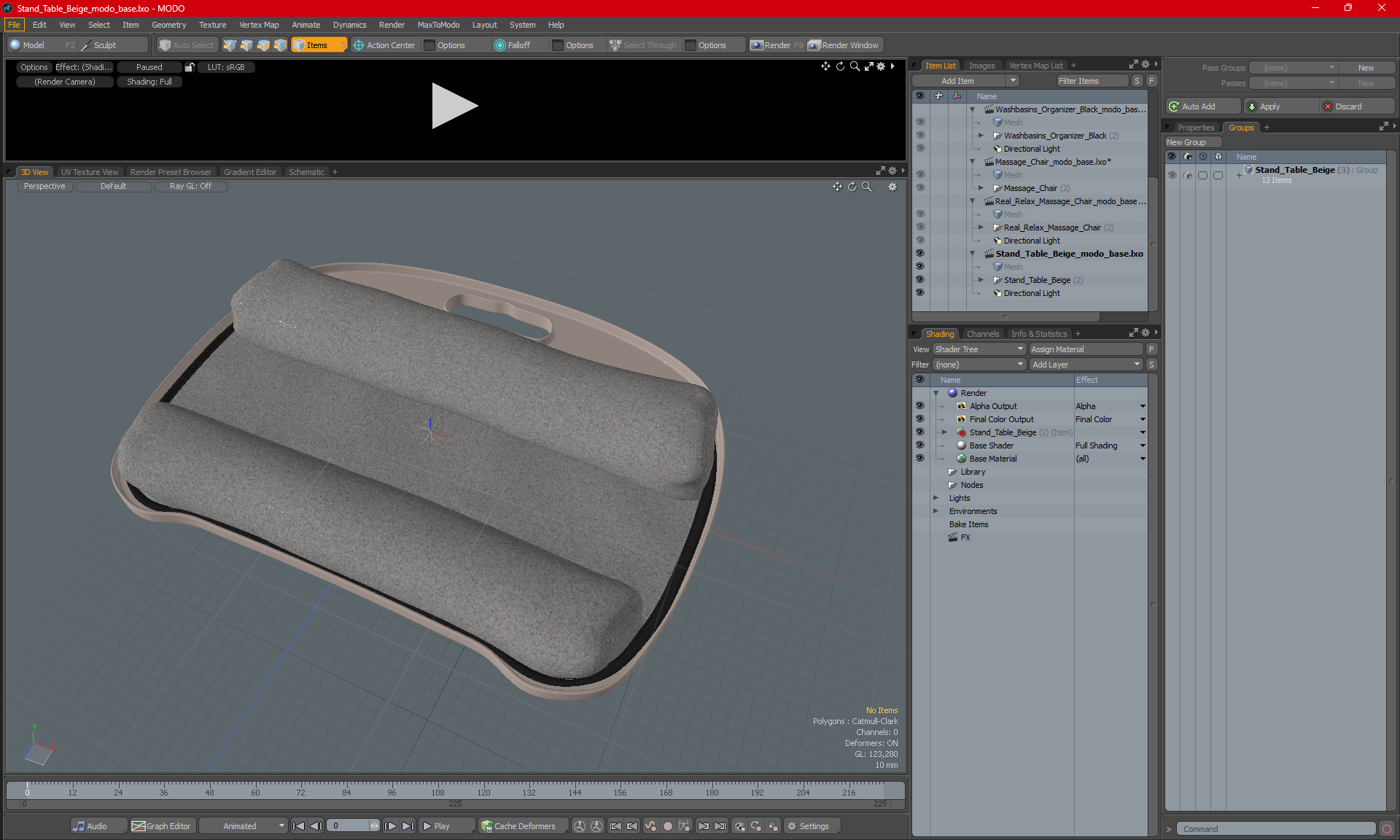Screen dimensions: 1400x840
Task: Toggle visibility of Stand_Table_Beige (2) item in list
Action: 919,280
